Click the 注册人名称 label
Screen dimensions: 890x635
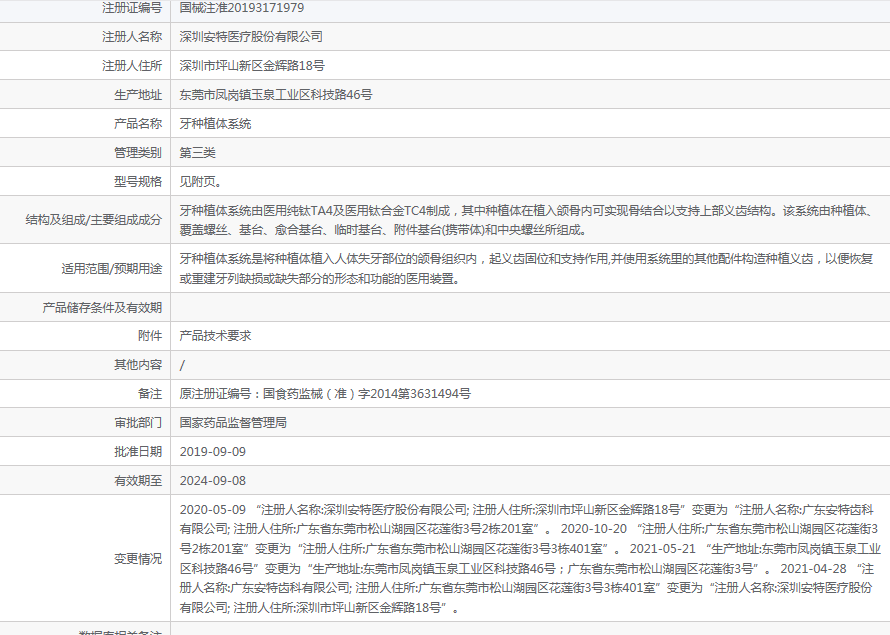pos(132,37)
